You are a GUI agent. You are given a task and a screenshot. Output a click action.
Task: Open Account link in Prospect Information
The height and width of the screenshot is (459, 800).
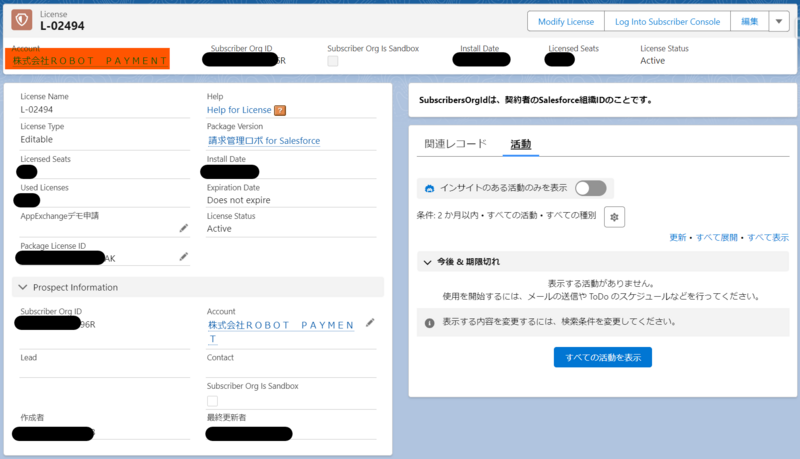[x=281, y=332]
